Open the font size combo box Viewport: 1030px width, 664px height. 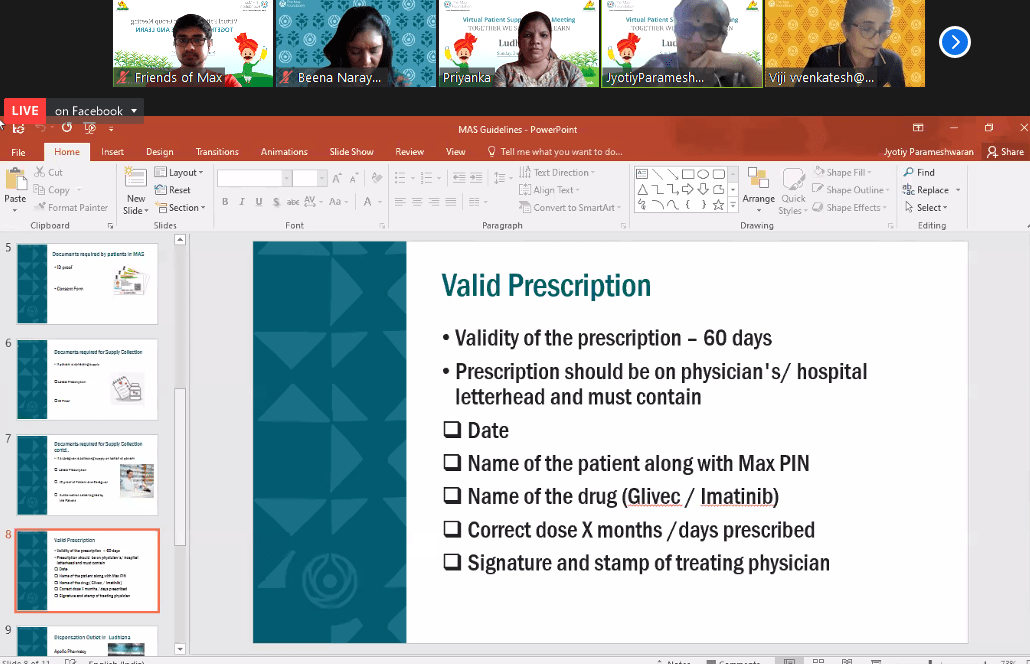(309, 178)
